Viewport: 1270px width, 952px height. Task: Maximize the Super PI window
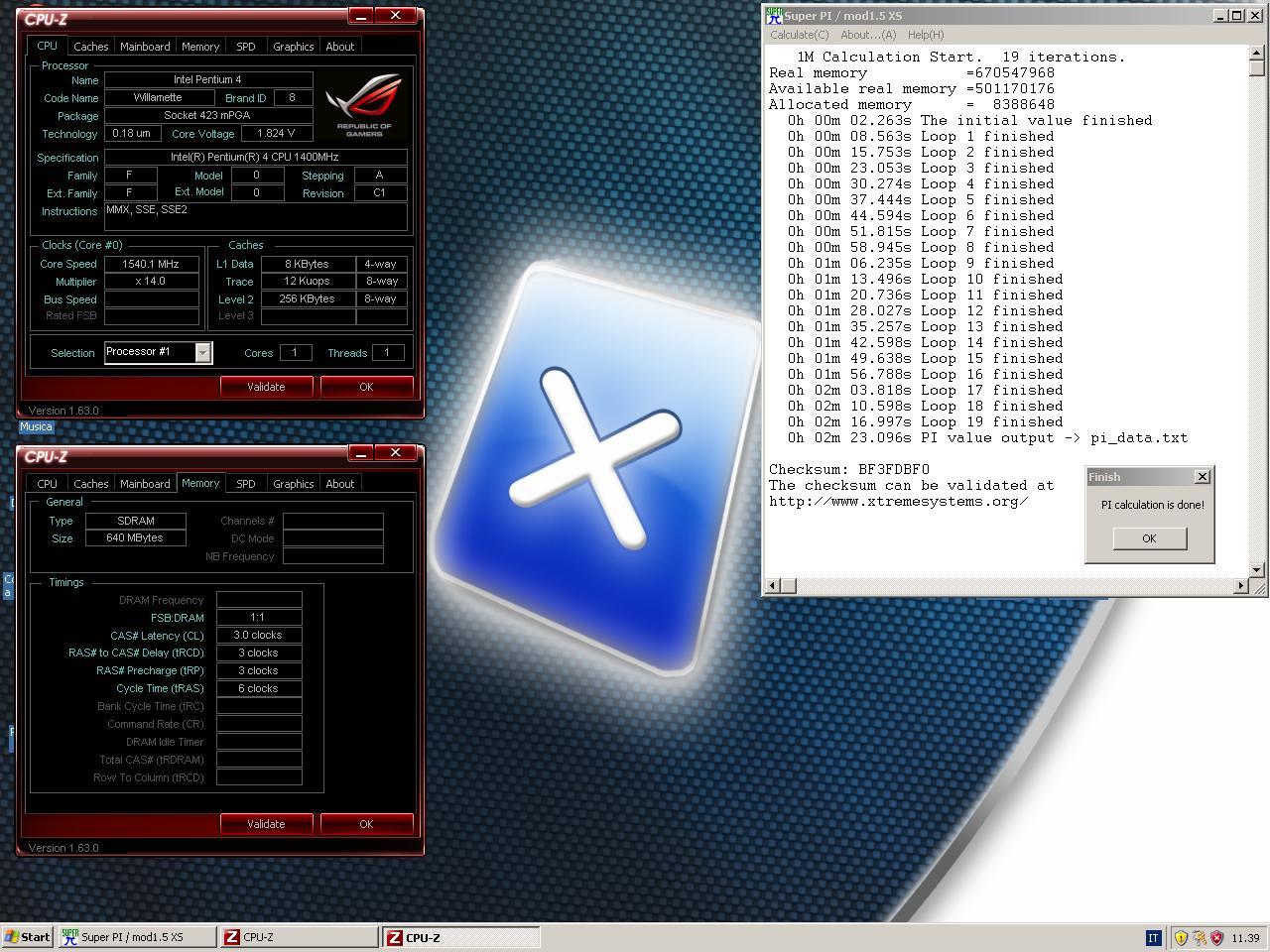[1237, 16]
